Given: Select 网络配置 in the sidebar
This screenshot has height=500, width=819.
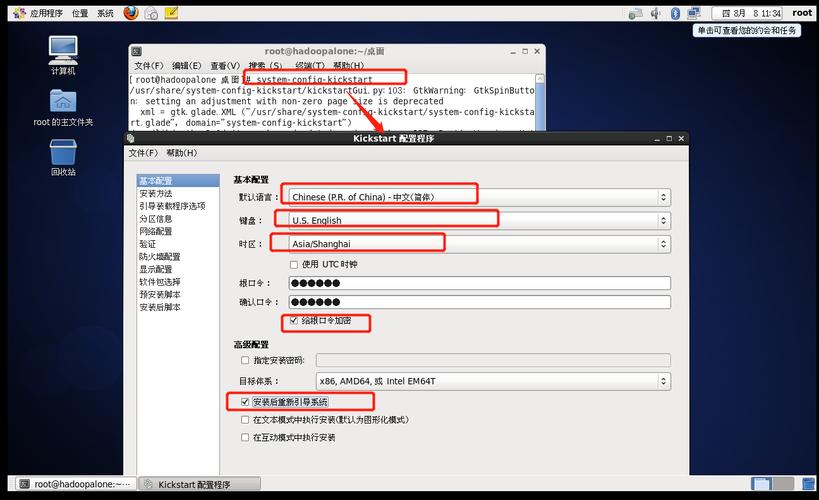Looking at the screenshot, I should pos(178,231).
